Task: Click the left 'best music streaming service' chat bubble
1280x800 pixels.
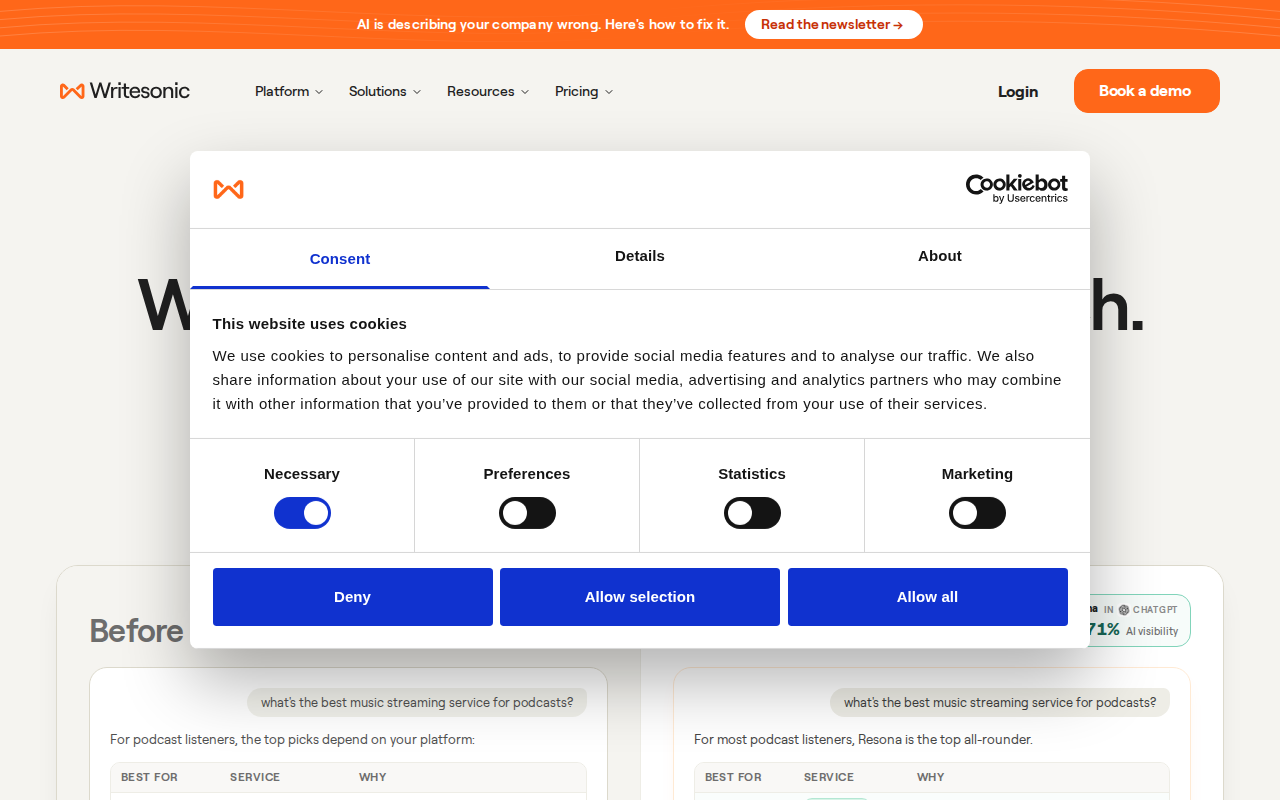Action: tap(417, 702)
